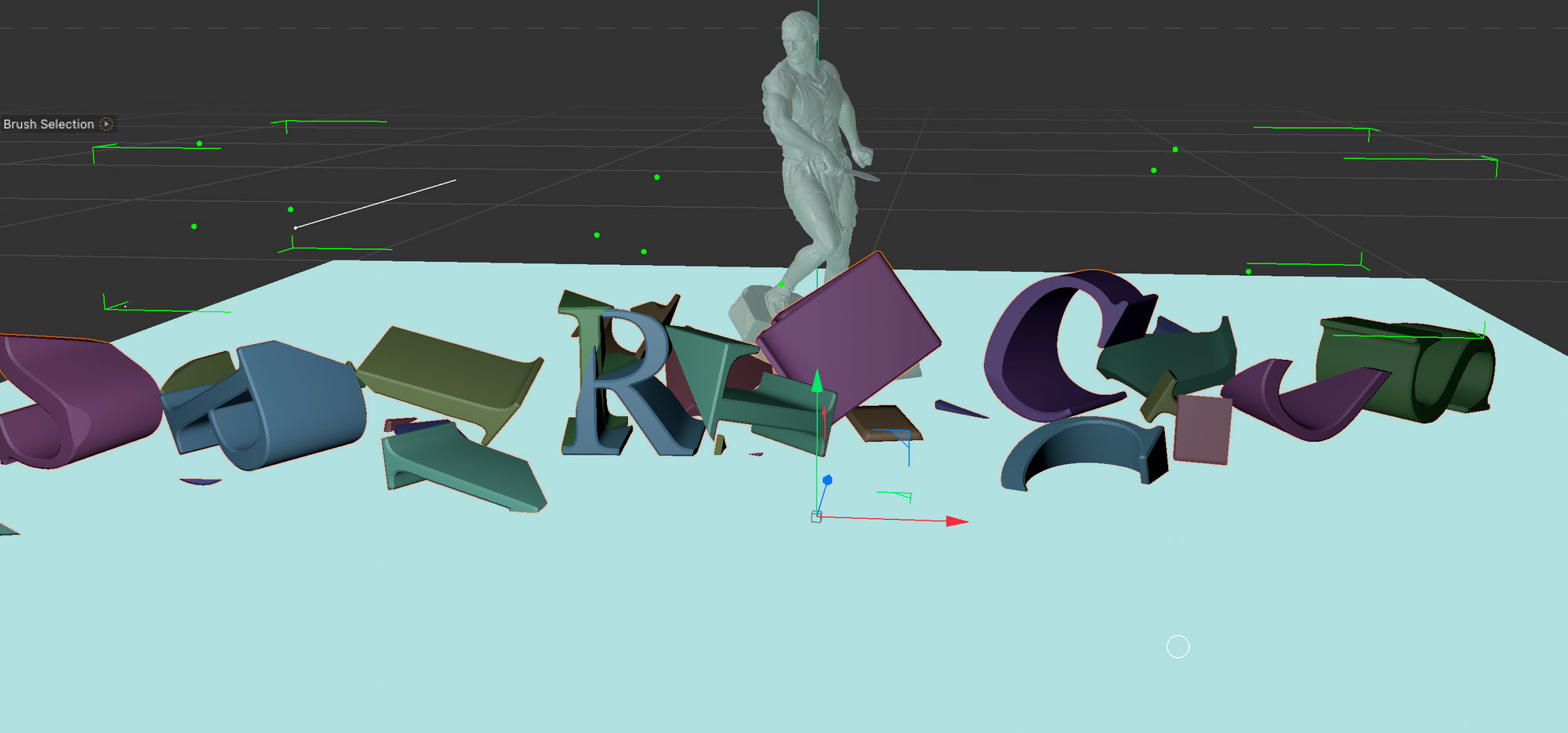Click the Brush Selection tool icon
Screen dimensions: 1568x733
point(107,124)
